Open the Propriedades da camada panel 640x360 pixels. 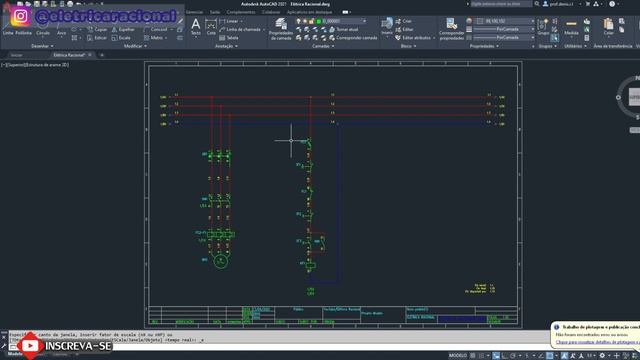pos(281,29)
